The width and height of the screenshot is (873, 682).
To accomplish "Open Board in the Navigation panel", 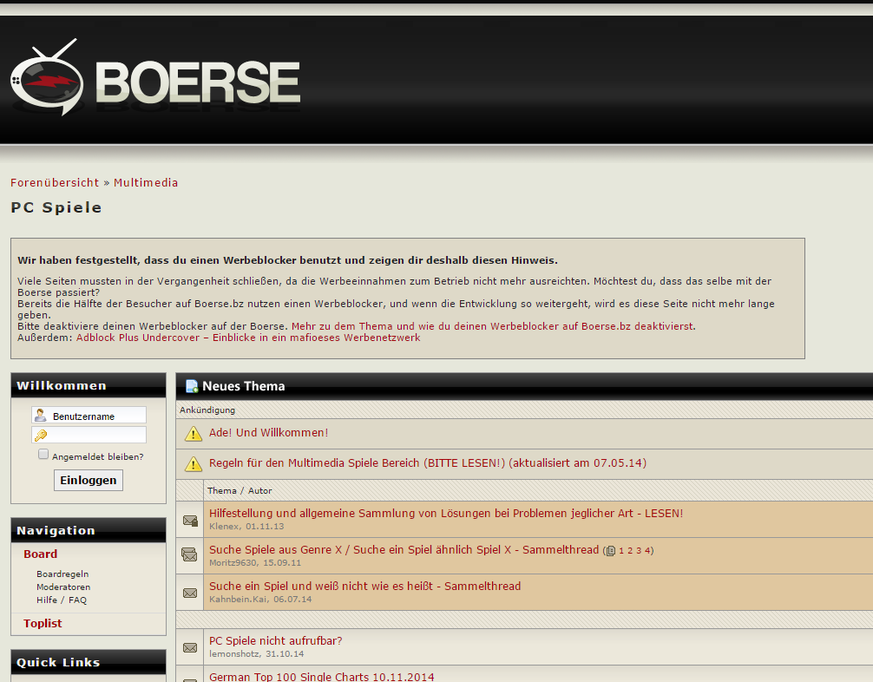I will [x=41, y=554].
